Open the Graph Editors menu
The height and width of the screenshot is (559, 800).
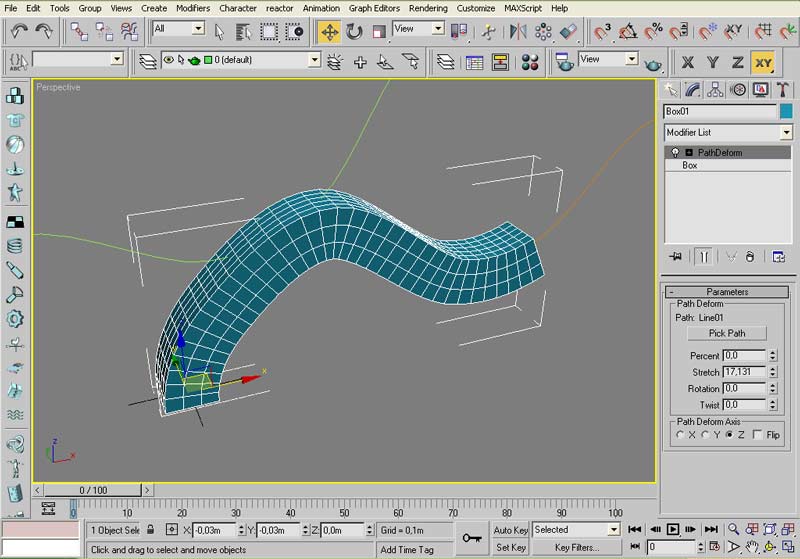pyautogui.click(x=374, y=8)
